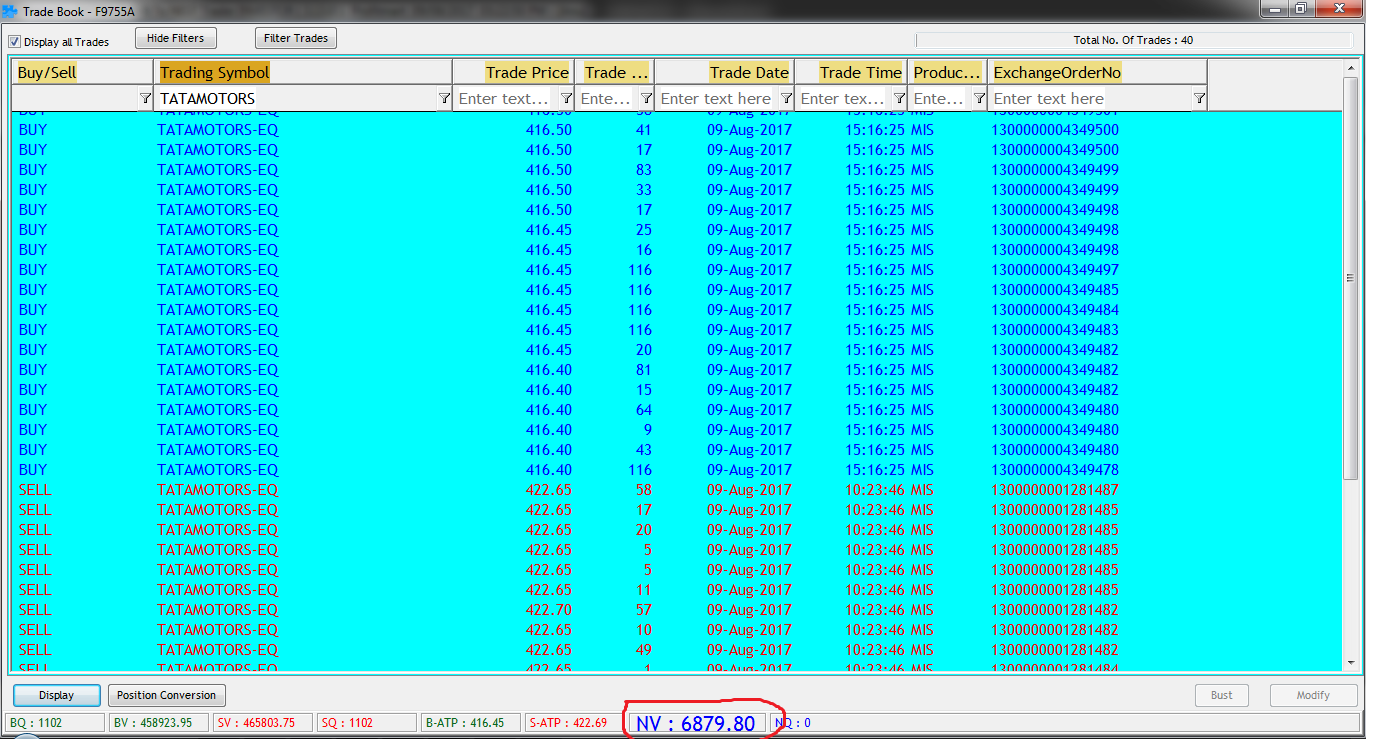Open the Trade Quantity filter funnel icon
This screenshot has height=739, width=1380.
(646, 98)
